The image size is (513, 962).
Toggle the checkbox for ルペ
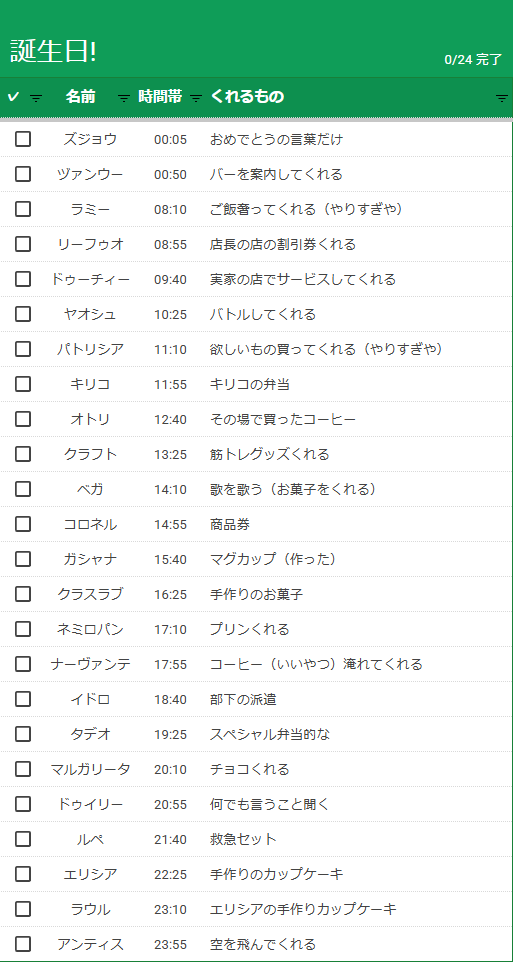pos(23,839)
